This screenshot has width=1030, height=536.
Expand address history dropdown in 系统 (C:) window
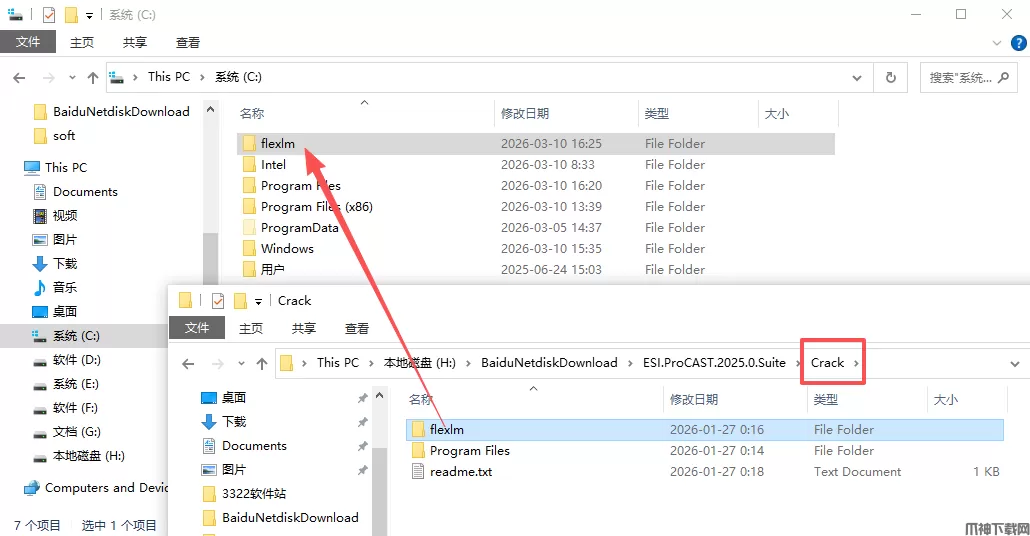point(857,78)
